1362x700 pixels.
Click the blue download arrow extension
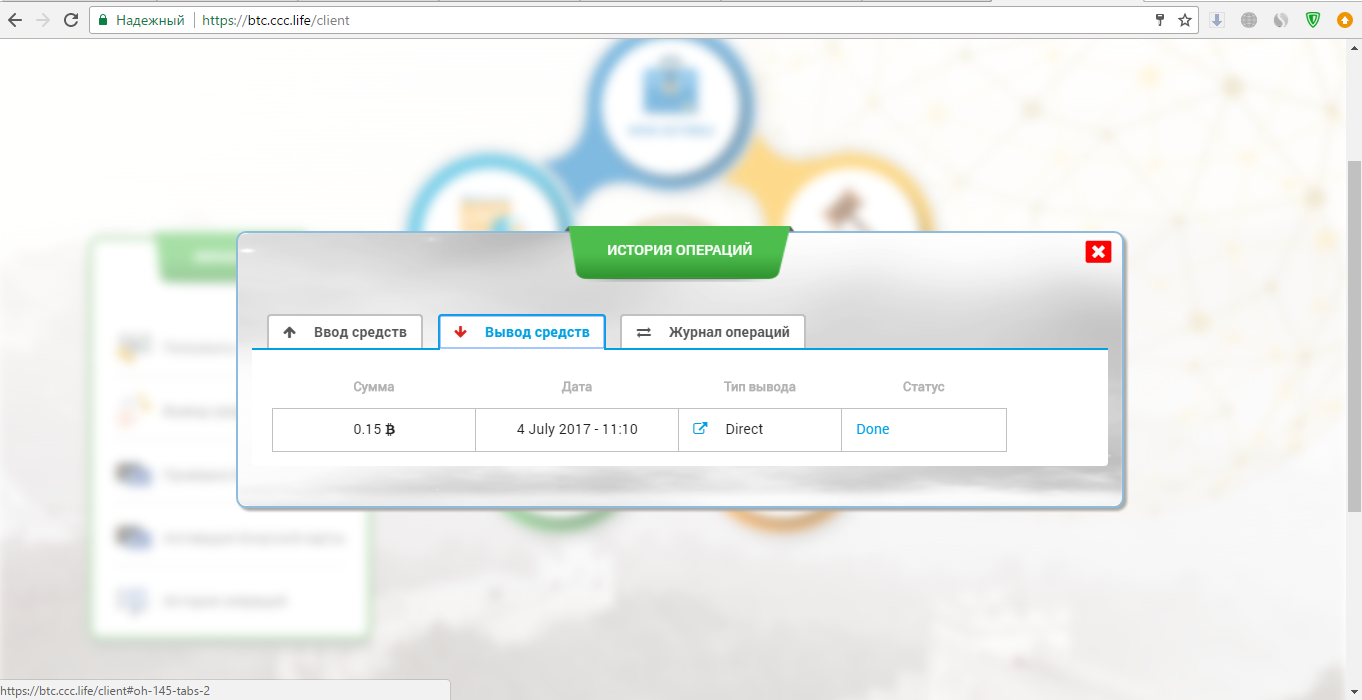pyautogui.click(x=1217, y=20)
